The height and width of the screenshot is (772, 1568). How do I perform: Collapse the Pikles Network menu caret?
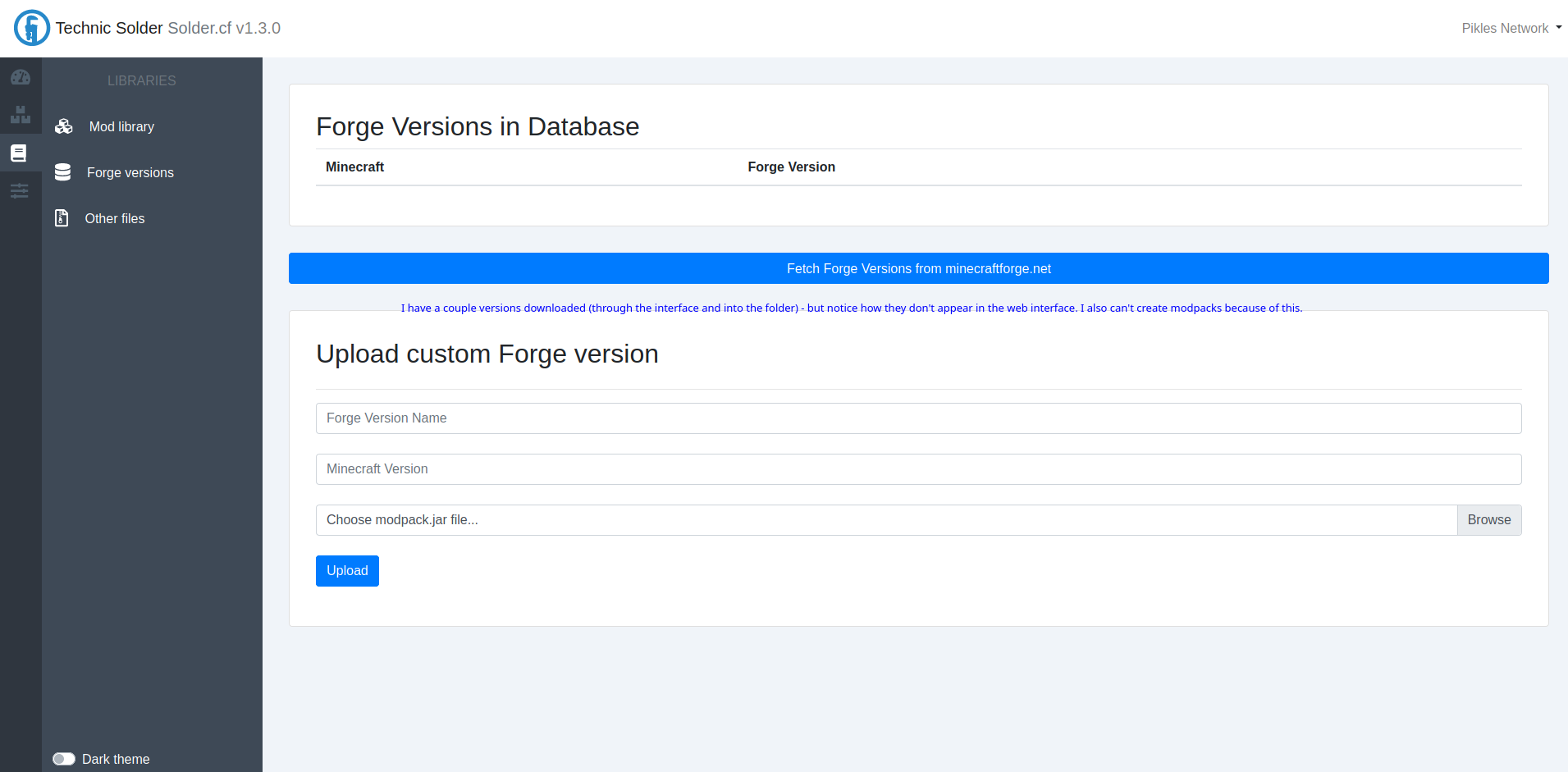point(1557,27)
